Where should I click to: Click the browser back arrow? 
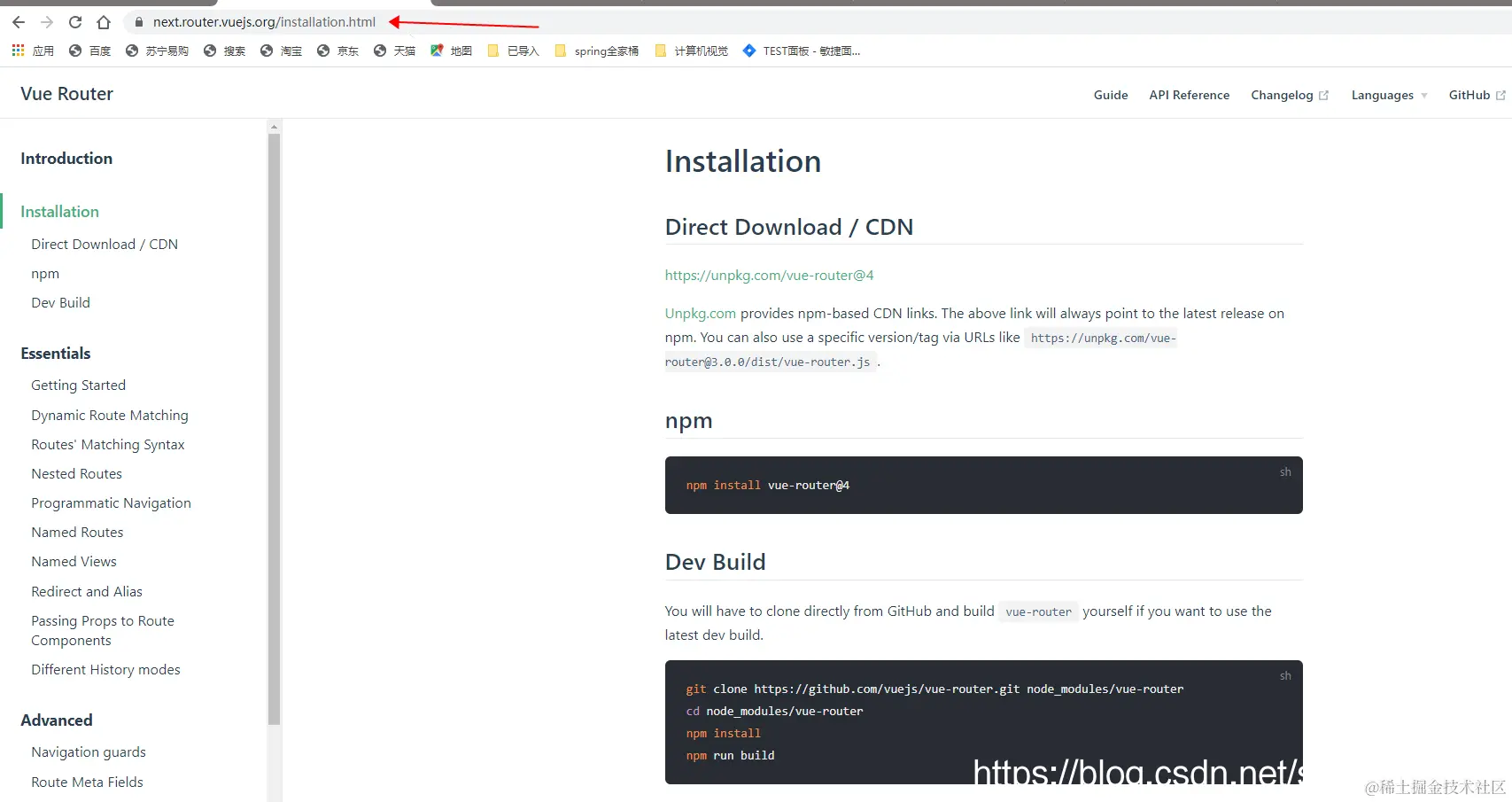(x=19, y=22)
